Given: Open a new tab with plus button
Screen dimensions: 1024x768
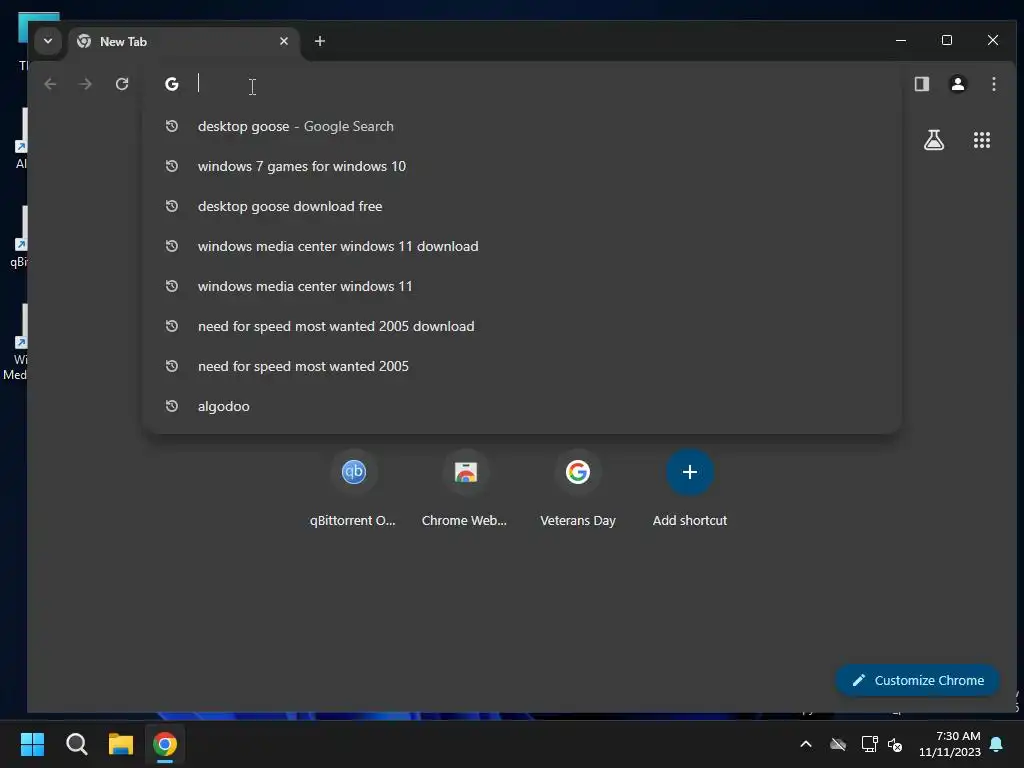Looking at the screenshot, I should [x=319, y=41].
